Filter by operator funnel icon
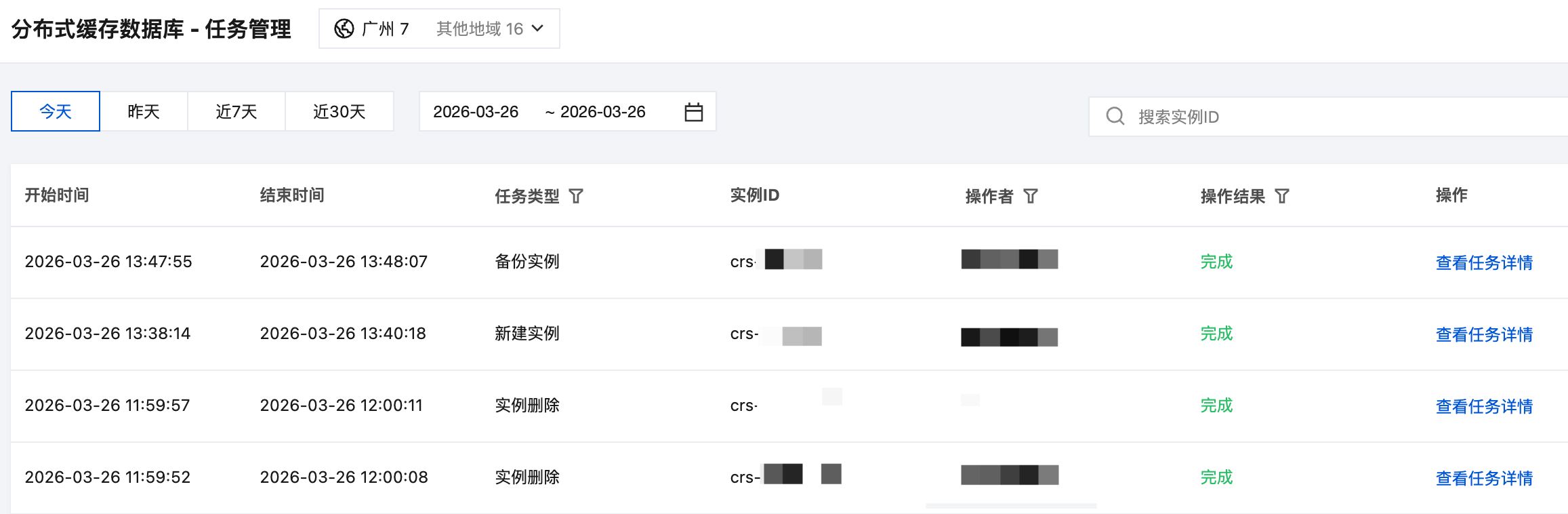 (x=1030, y=196)
